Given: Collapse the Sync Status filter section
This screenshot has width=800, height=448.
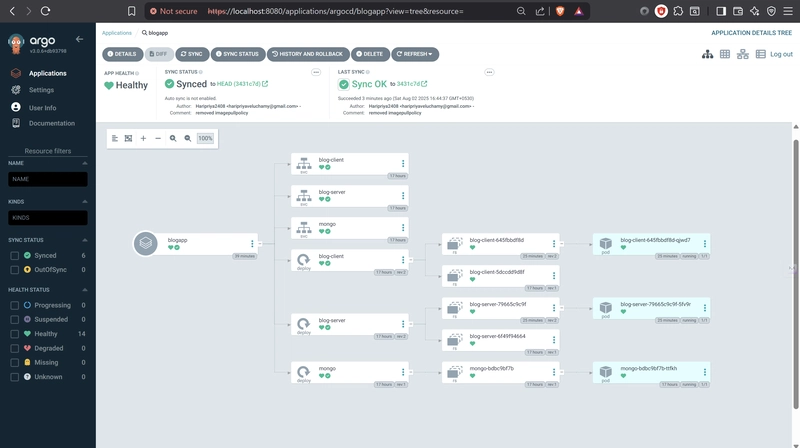Looking at the screenshot, I should [84, 240].
